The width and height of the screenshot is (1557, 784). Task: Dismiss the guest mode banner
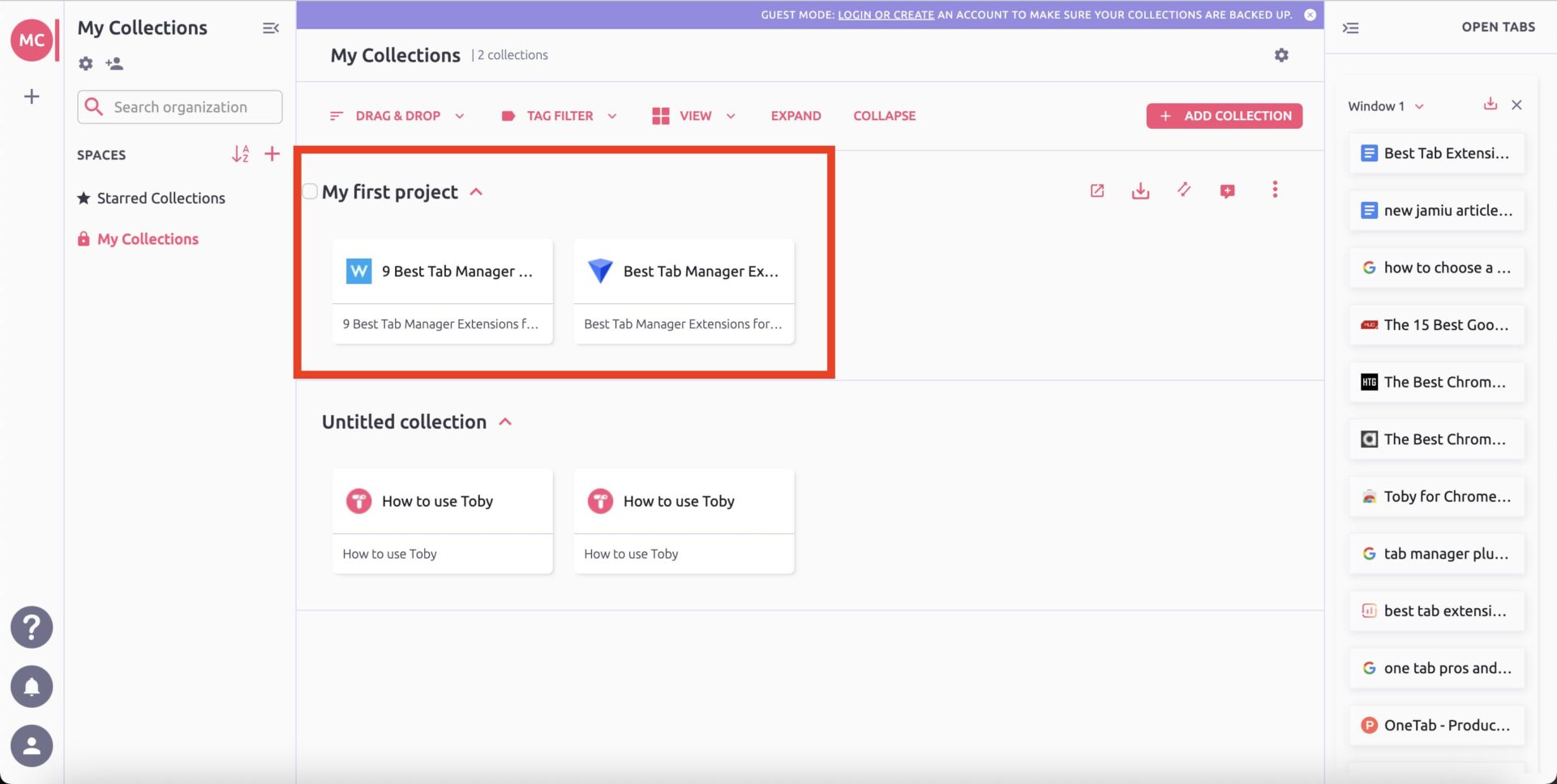tap(1310, 15)
